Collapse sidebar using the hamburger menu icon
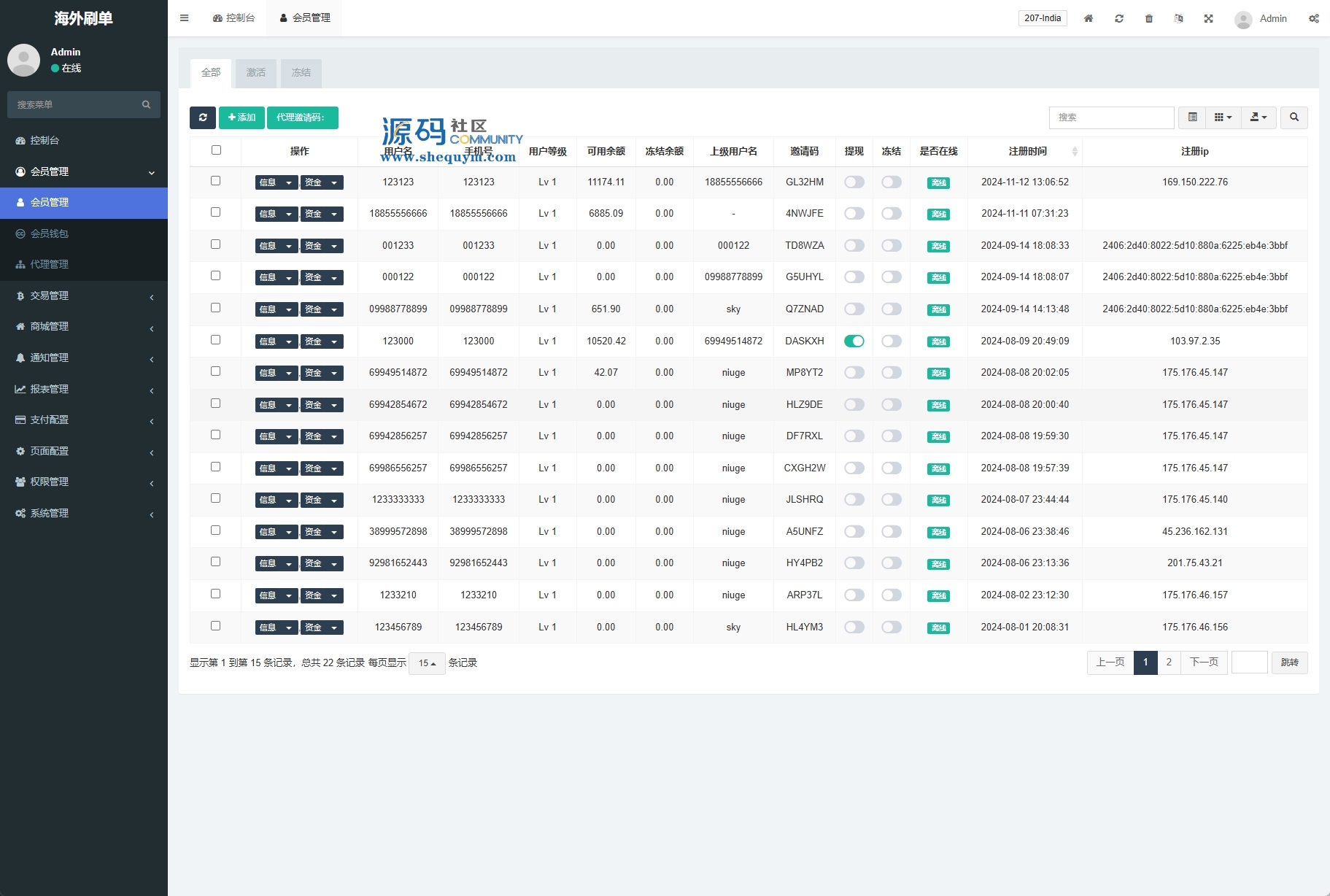This screenshot has height=896, width=1330. 184,18
